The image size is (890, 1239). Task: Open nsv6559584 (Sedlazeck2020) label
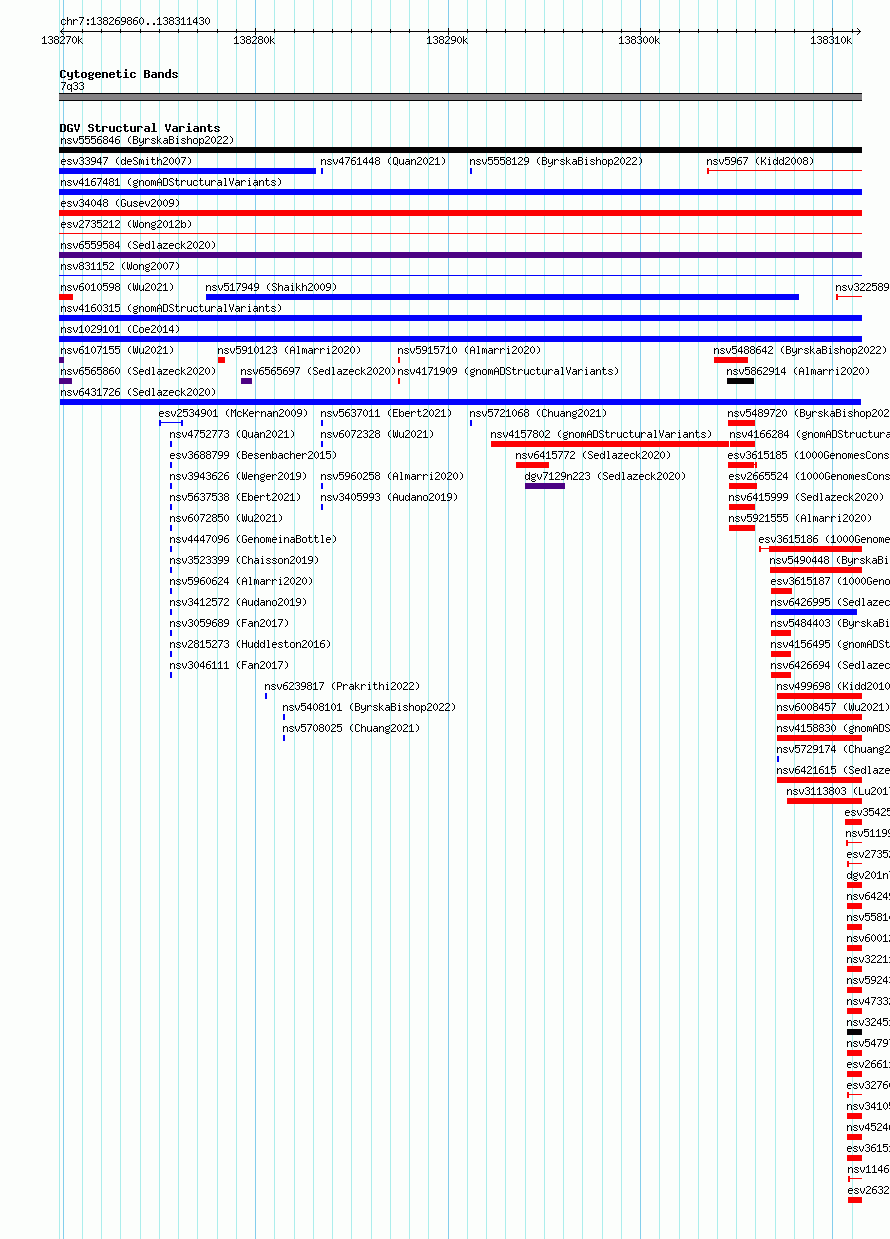138,246
